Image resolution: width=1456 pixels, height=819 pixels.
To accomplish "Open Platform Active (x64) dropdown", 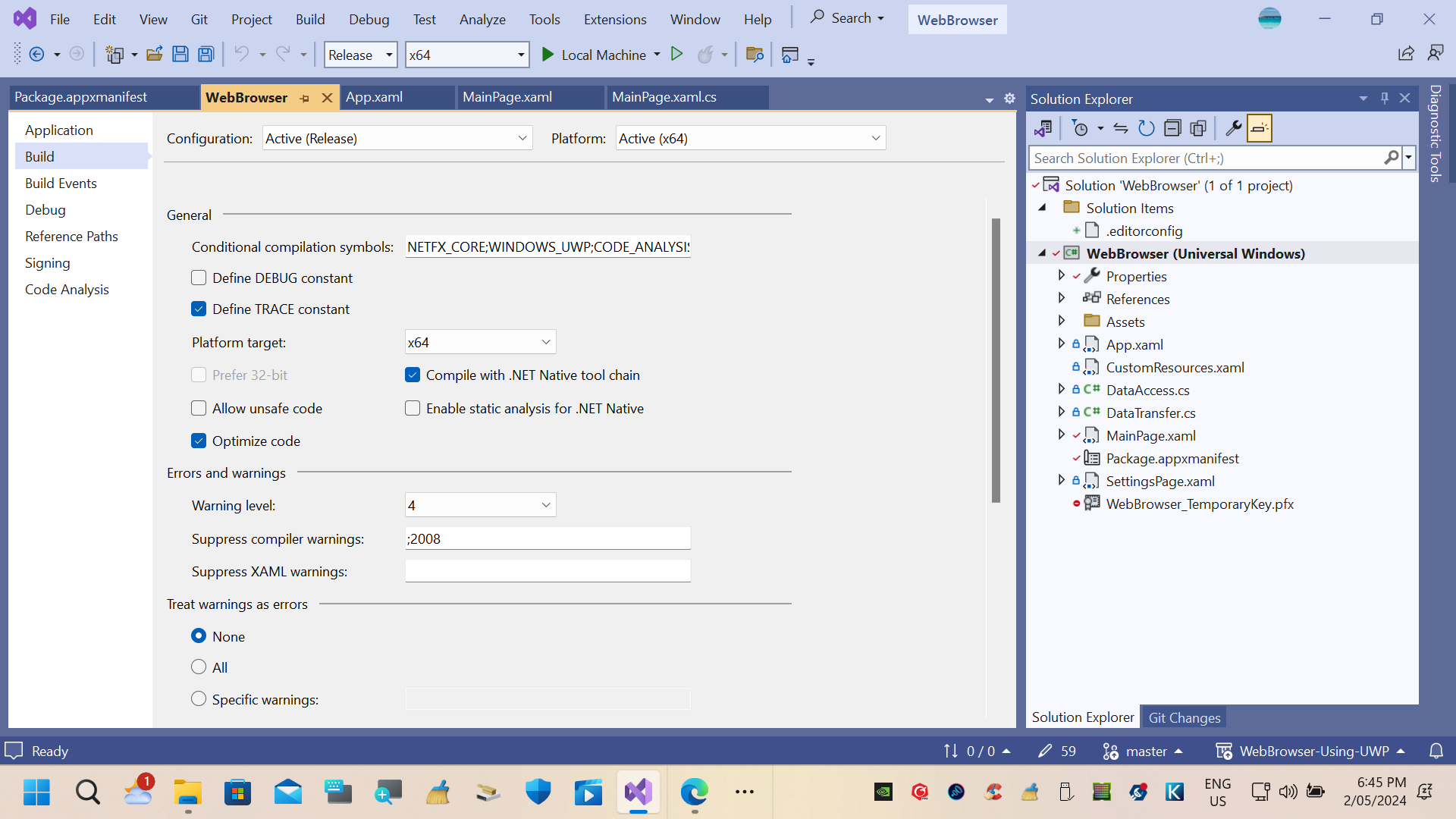I will click(x=750, y=139).
